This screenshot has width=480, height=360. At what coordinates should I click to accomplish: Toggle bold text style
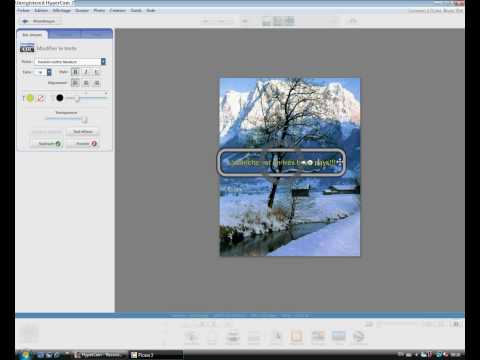[x=75, y=72]
